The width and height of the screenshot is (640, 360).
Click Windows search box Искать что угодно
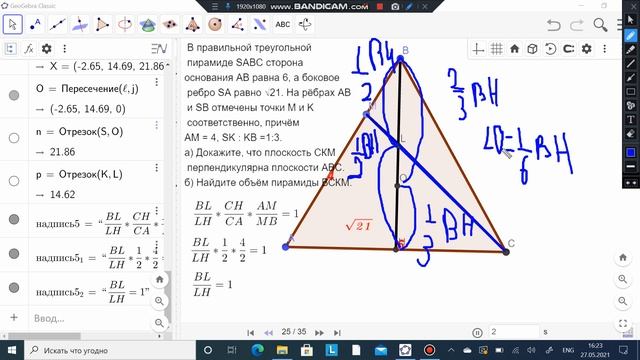(x=109, y=350)
